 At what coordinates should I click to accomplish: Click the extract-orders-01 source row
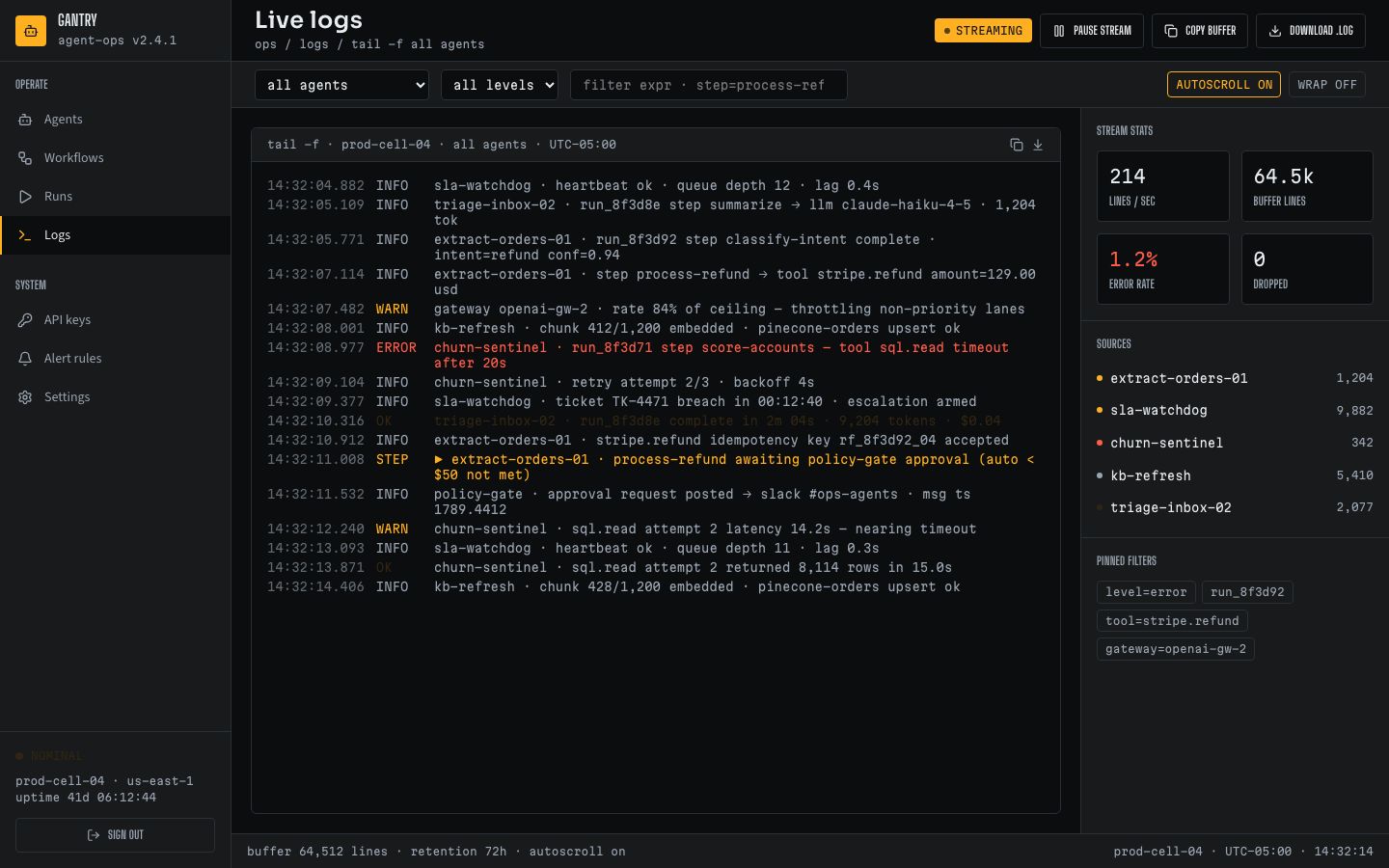click(x=1235, y=378)
